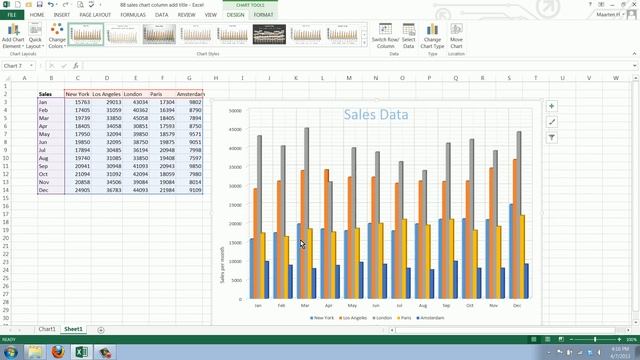Collapse the ribbon with the chevron

click(634, 53)
